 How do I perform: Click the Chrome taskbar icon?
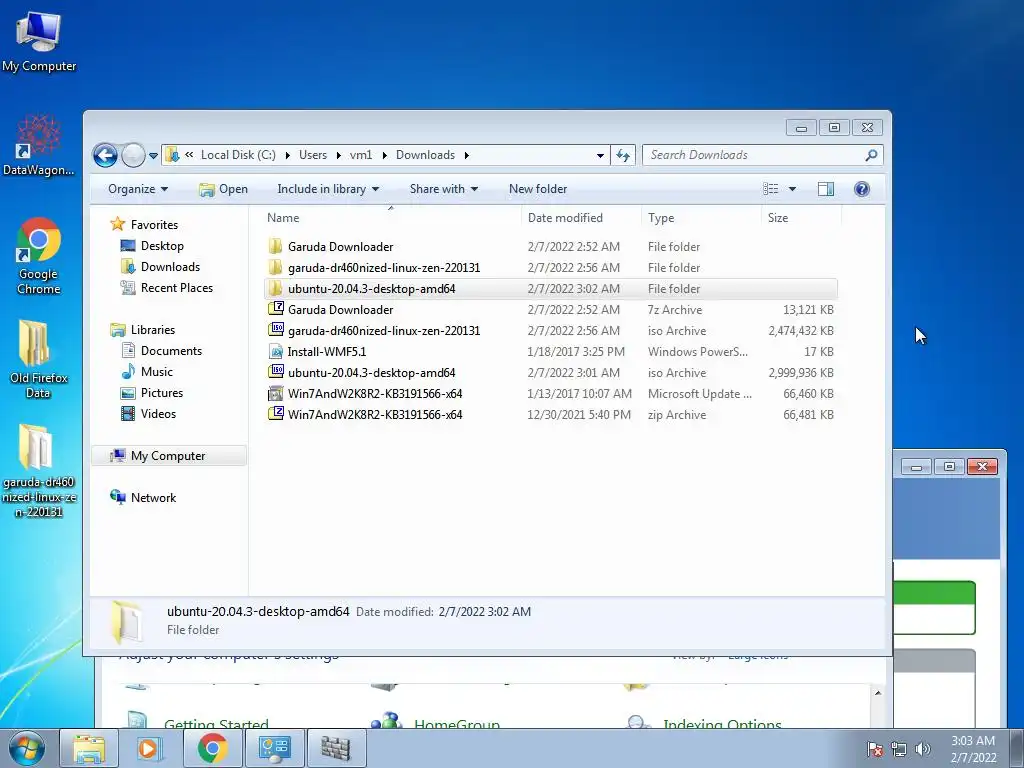click(x=212, y=748)
